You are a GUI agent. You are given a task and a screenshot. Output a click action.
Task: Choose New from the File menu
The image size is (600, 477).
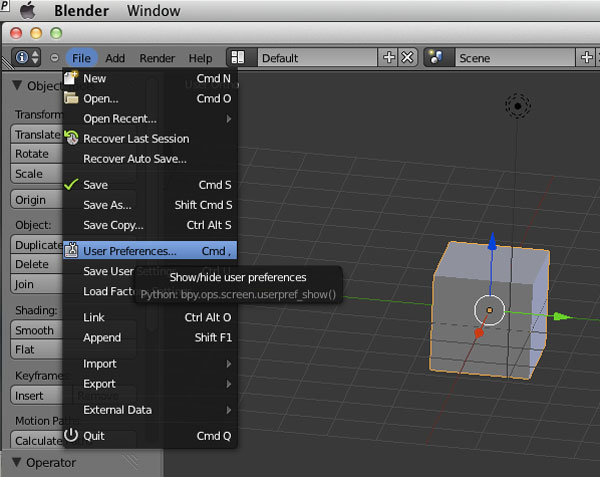point(150,78)
